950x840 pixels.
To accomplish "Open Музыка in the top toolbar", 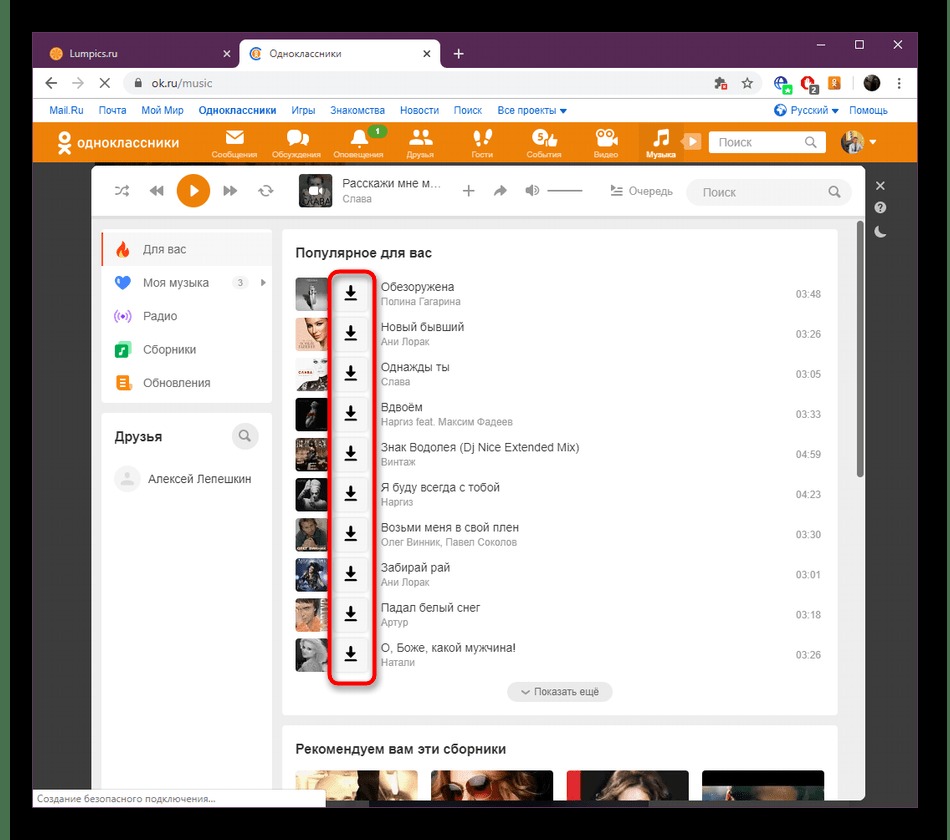I will coord(660,143).
